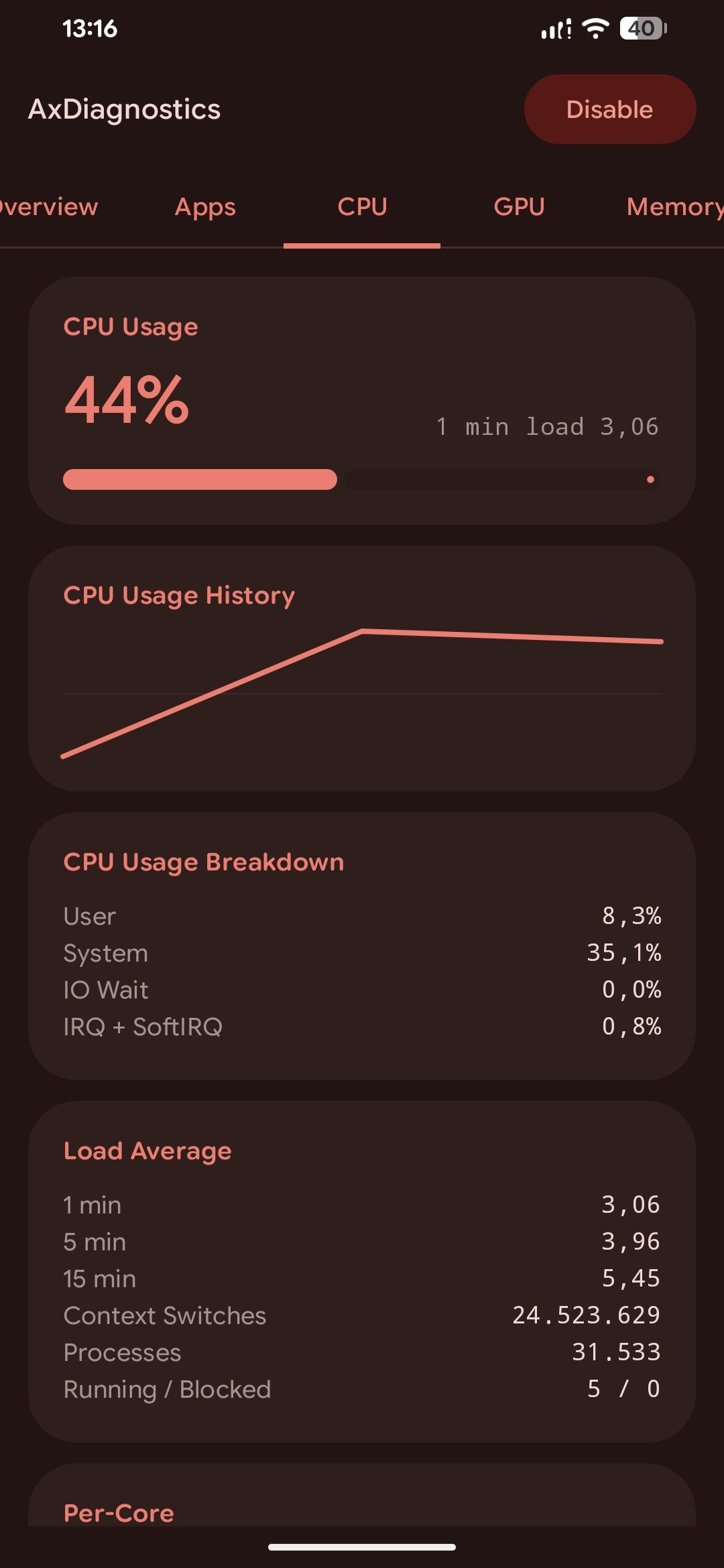724x1568 pixels.
Task: Click the CPU usage progress bar
Action: (362, 479)
